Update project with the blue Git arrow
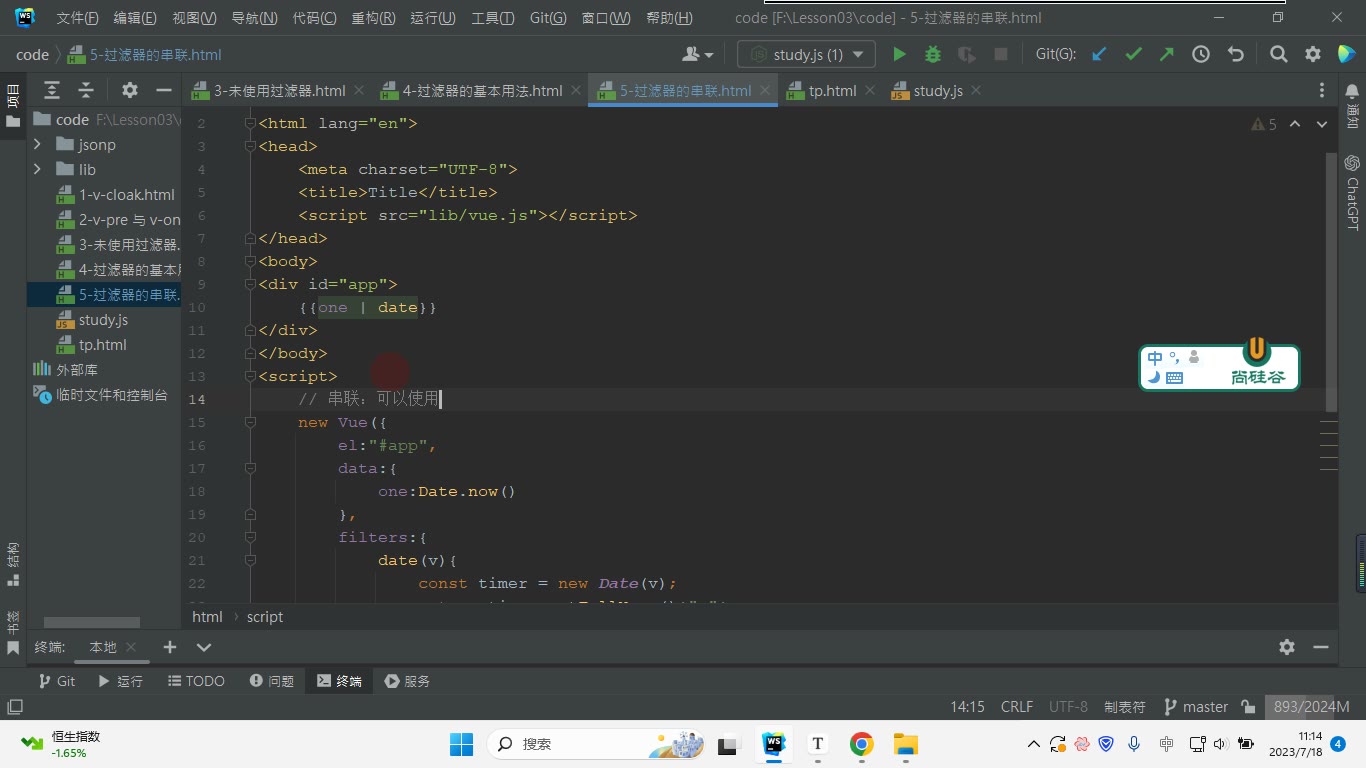The height and width of the screenshot is (768, 1366). [1099, 54]
